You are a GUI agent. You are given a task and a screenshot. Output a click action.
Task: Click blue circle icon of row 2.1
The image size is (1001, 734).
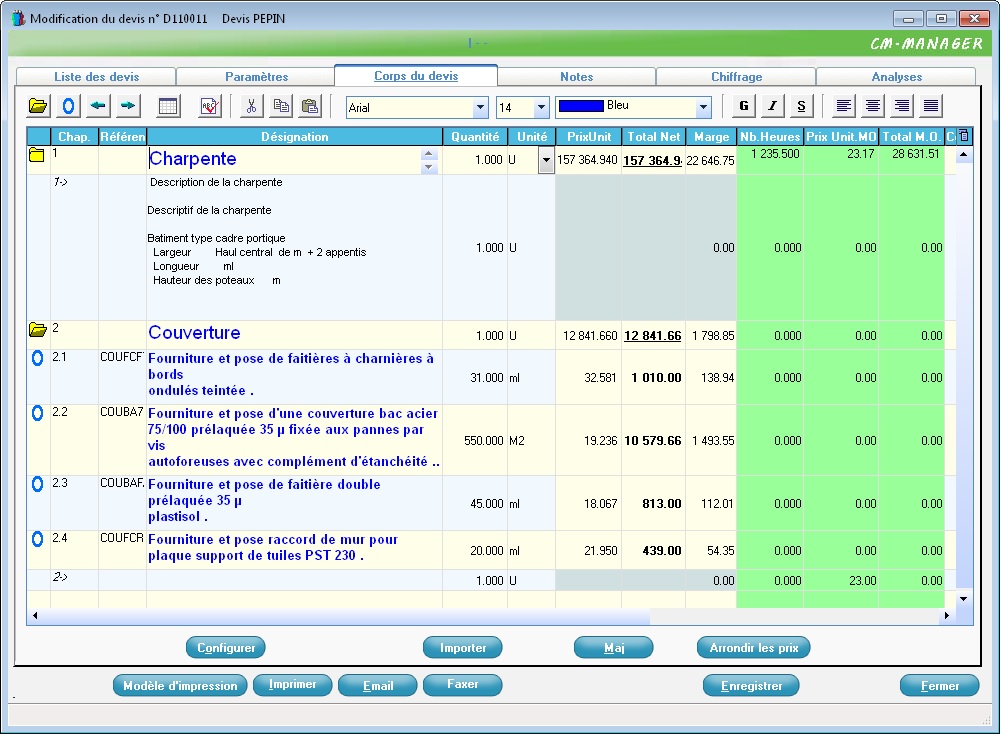coord(38,358)
